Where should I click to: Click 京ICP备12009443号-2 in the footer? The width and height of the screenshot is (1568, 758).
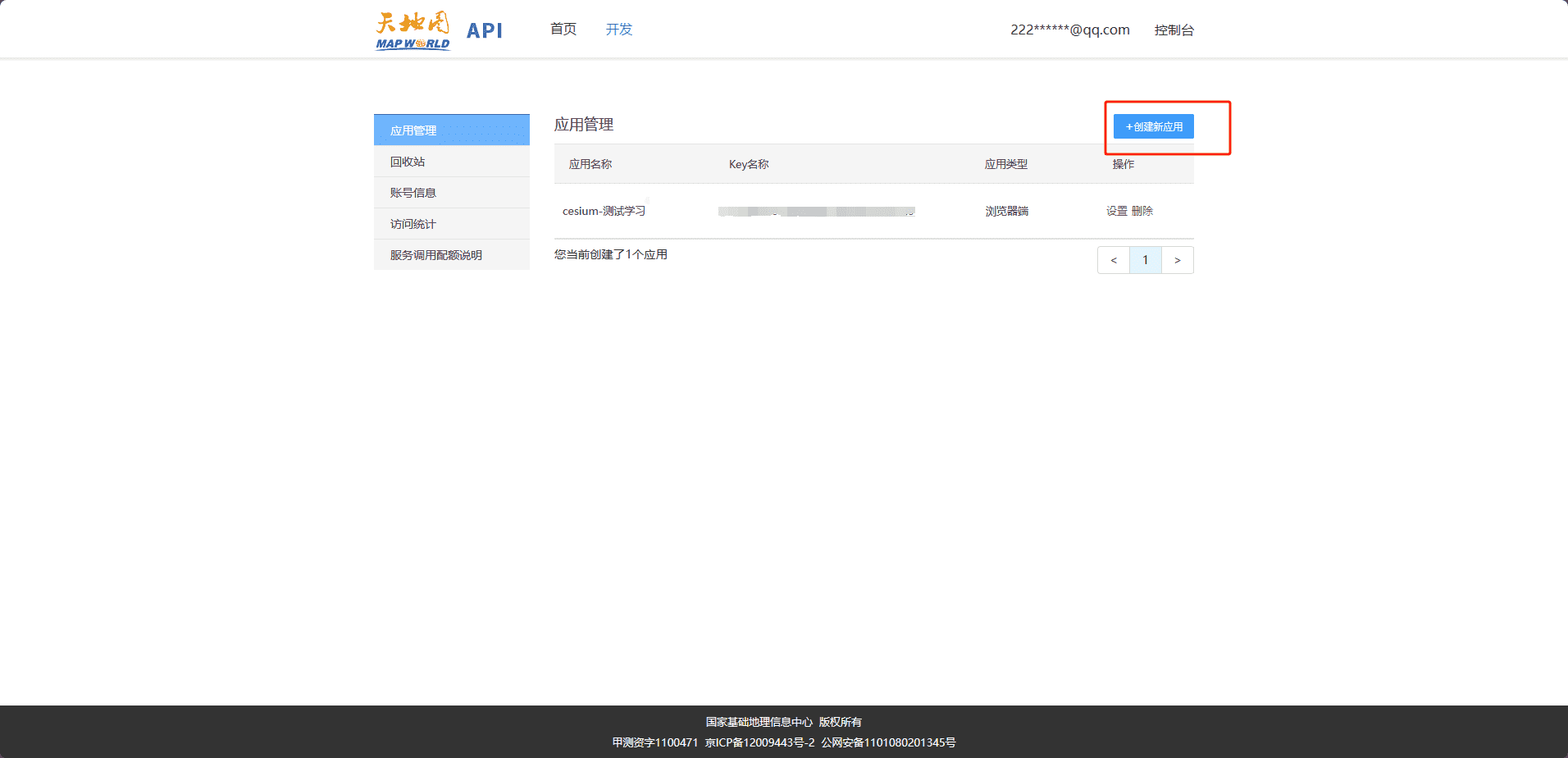pyautogui.click(x=759, y=742)
